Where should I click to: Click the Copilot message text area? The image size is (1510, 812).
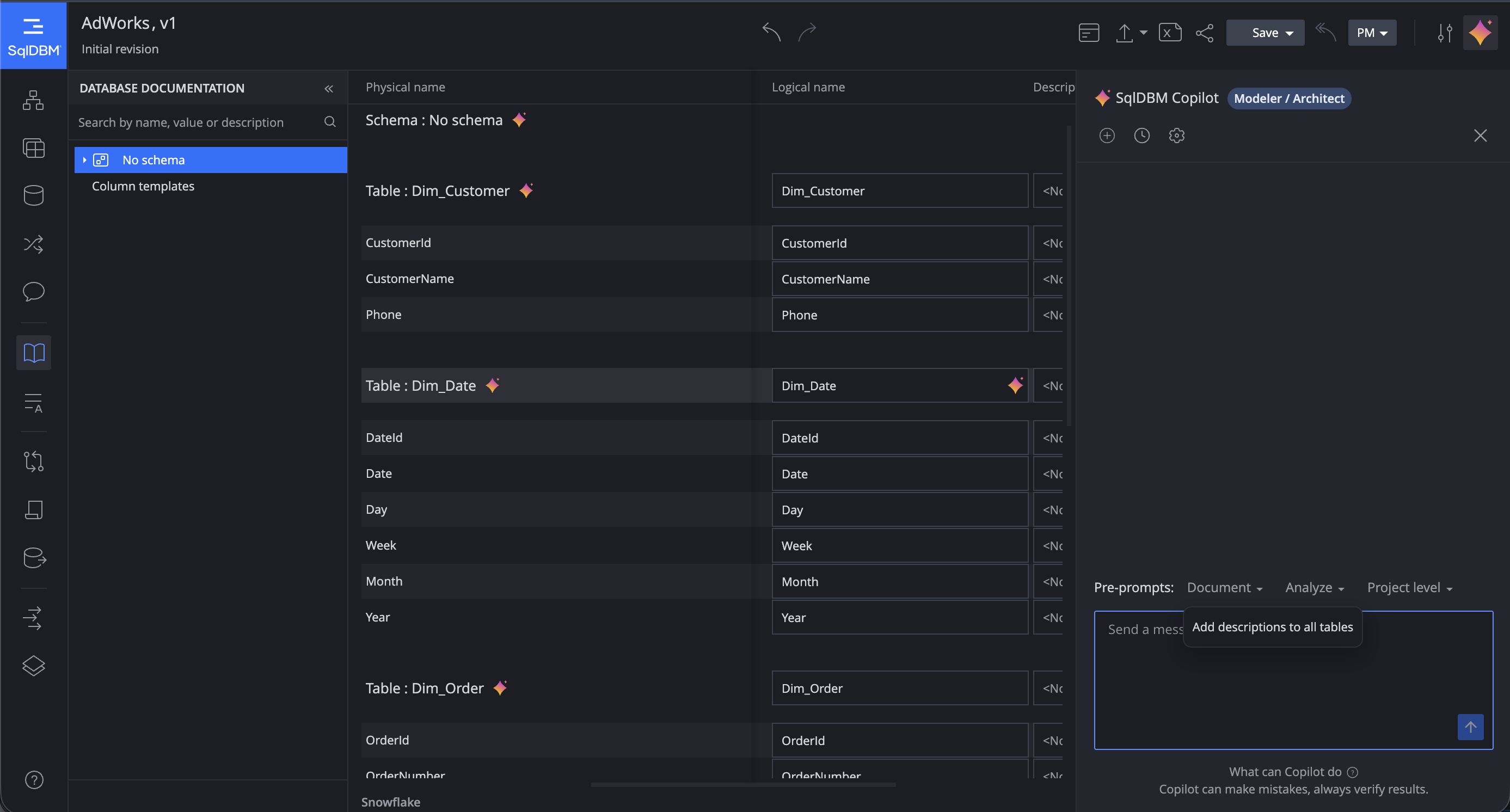coord(1293,680)
